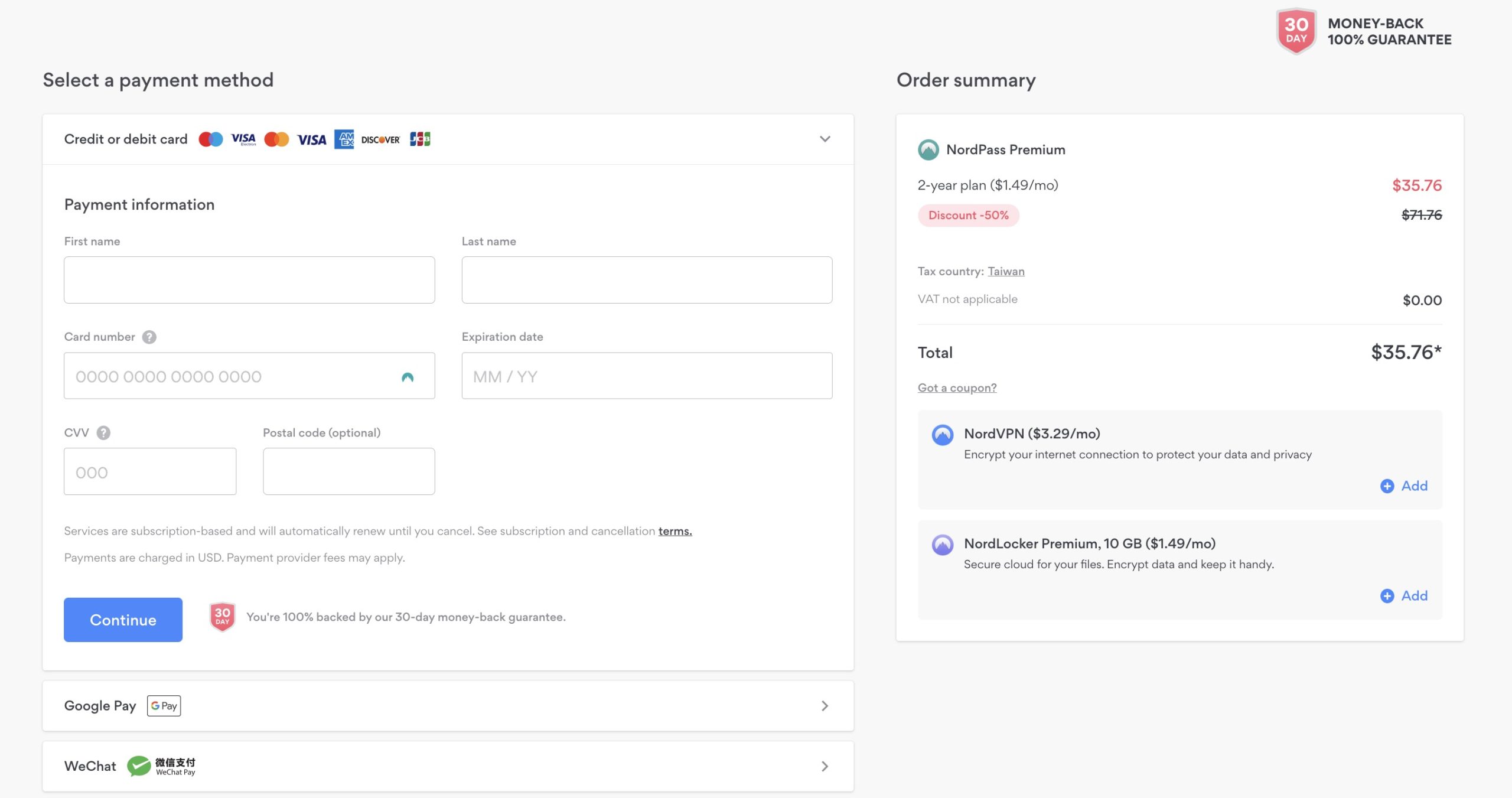Collapse the Credit or debit card section chevron
The width and height of the screenshot is (1512, 798).
coord(825,139)
